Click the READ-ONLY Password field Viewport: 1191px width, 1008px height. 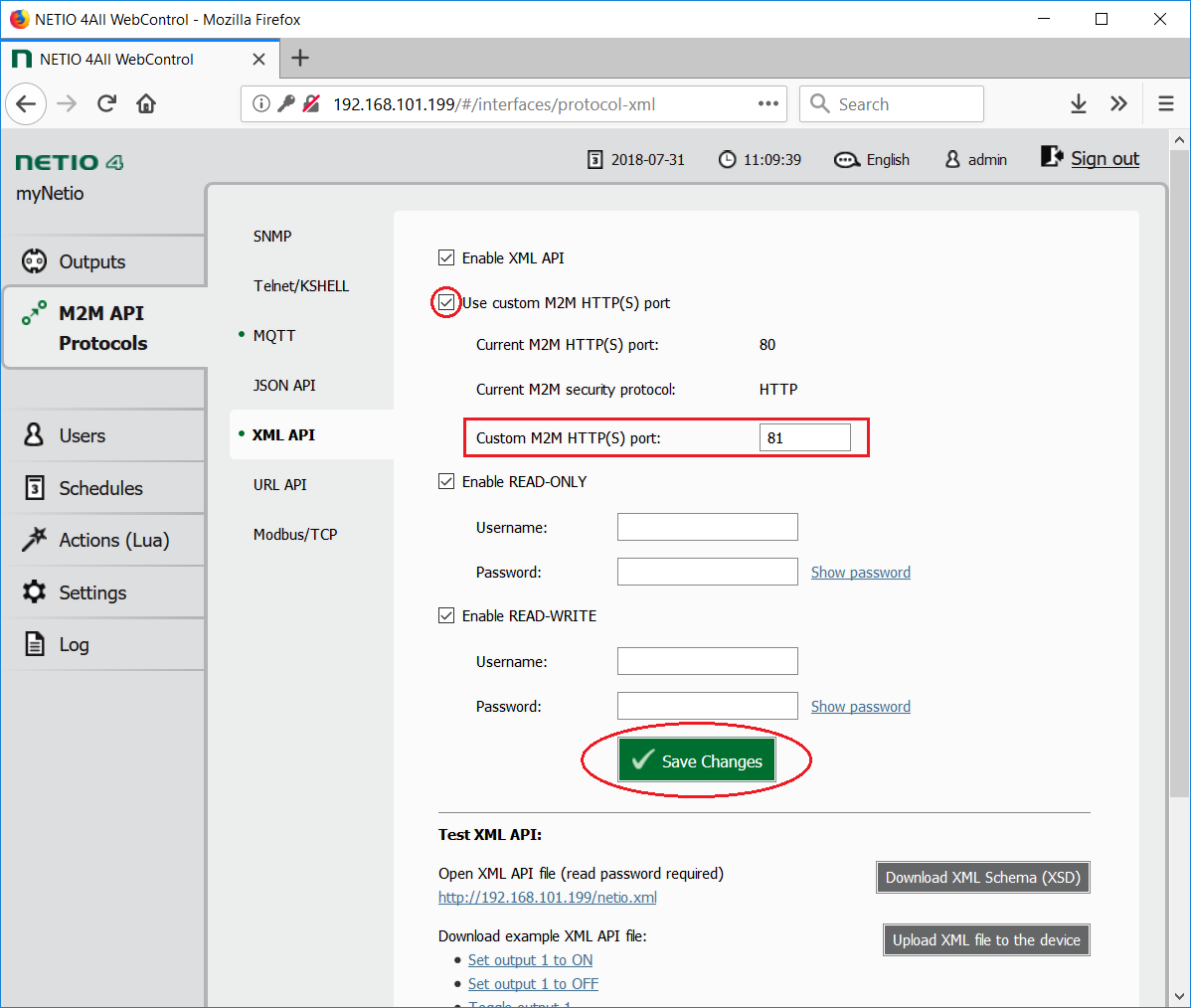tap(707, 572)
